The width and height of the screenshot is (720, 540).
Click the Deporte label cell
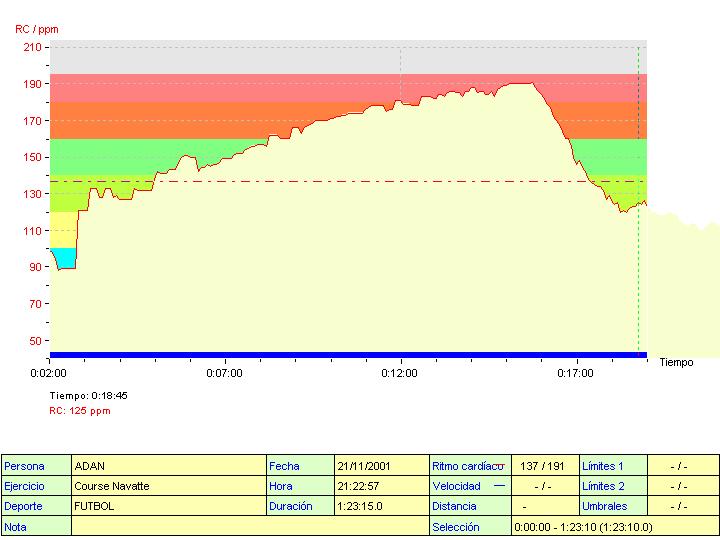pyautogui.click(x=36, y=506)
